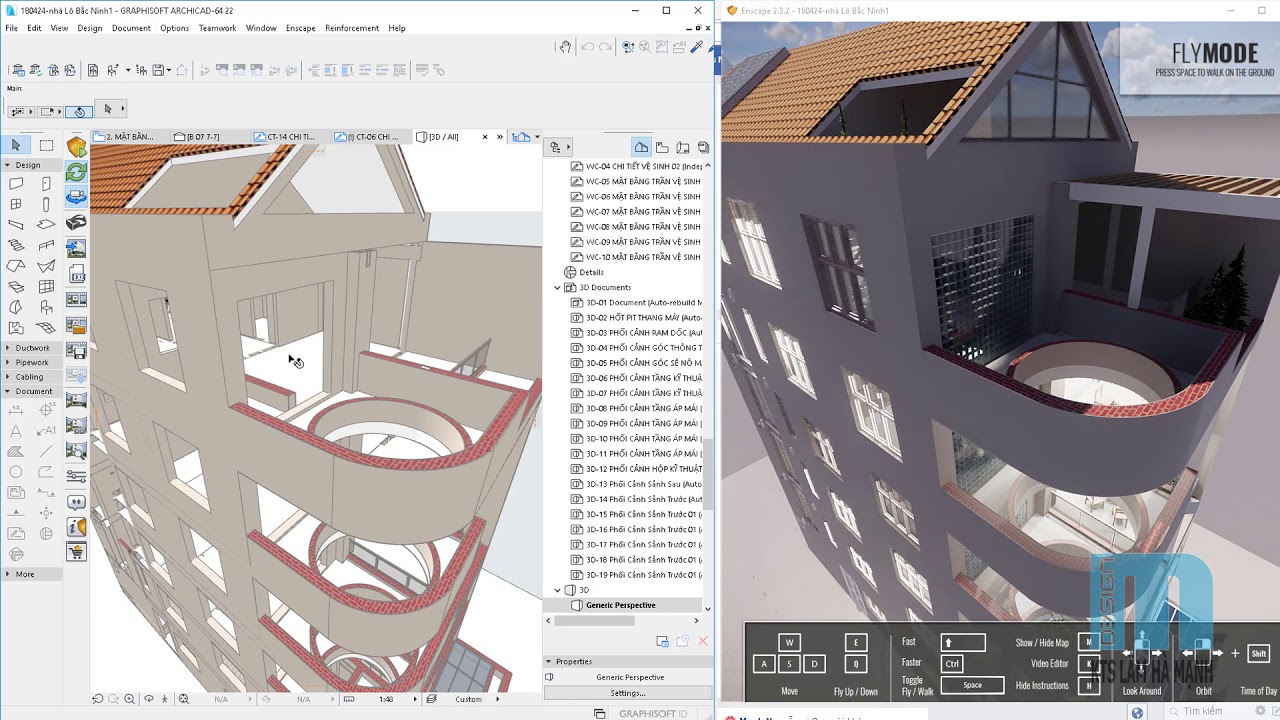Open the File menu
Image resolution: width=1280 pixels, height=720 pixels.
click(11, 28)
